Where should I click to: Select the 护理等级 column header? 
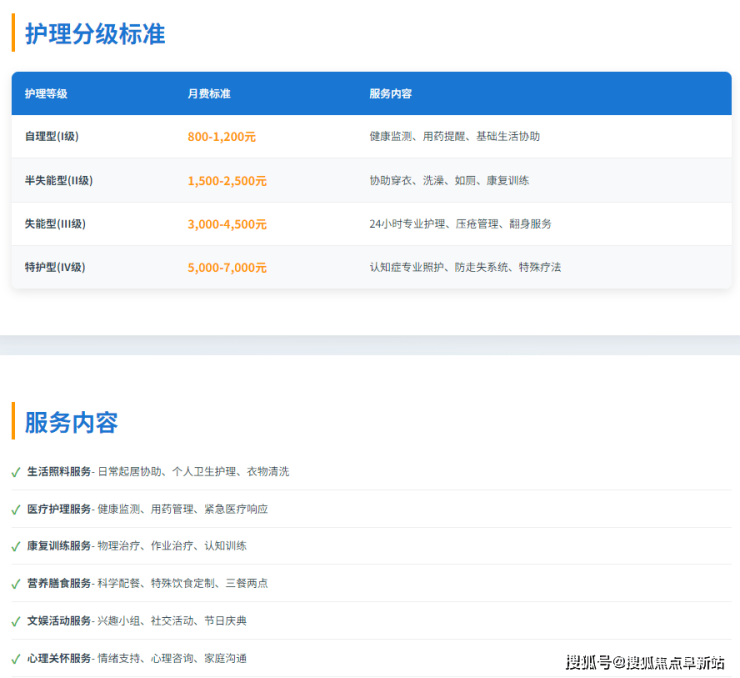46,94
